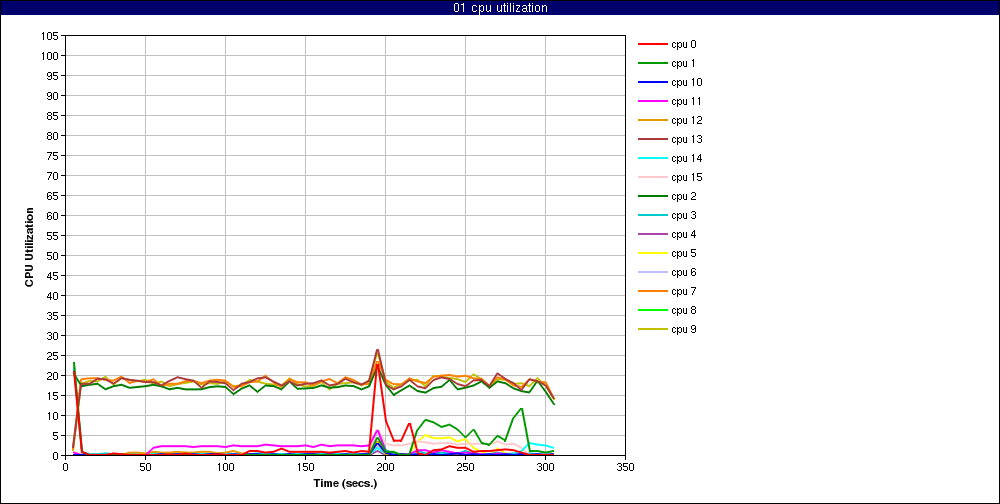The width and height of the screenshot is (1000, 504).
Task: Select the 'cpu 9' legend label
Action: (x=684, y=330)
